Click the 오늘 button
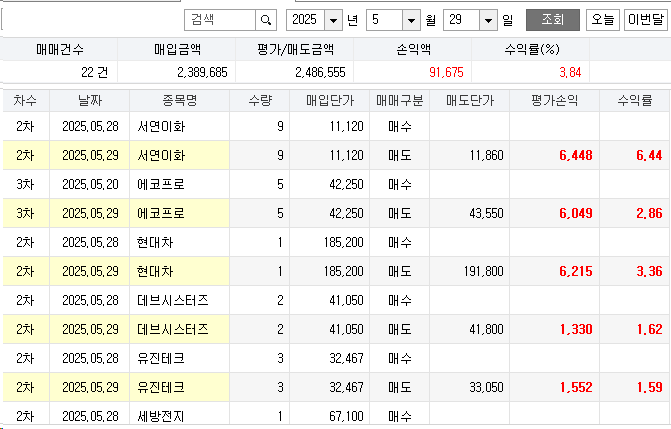 click(x=602, y=19)
